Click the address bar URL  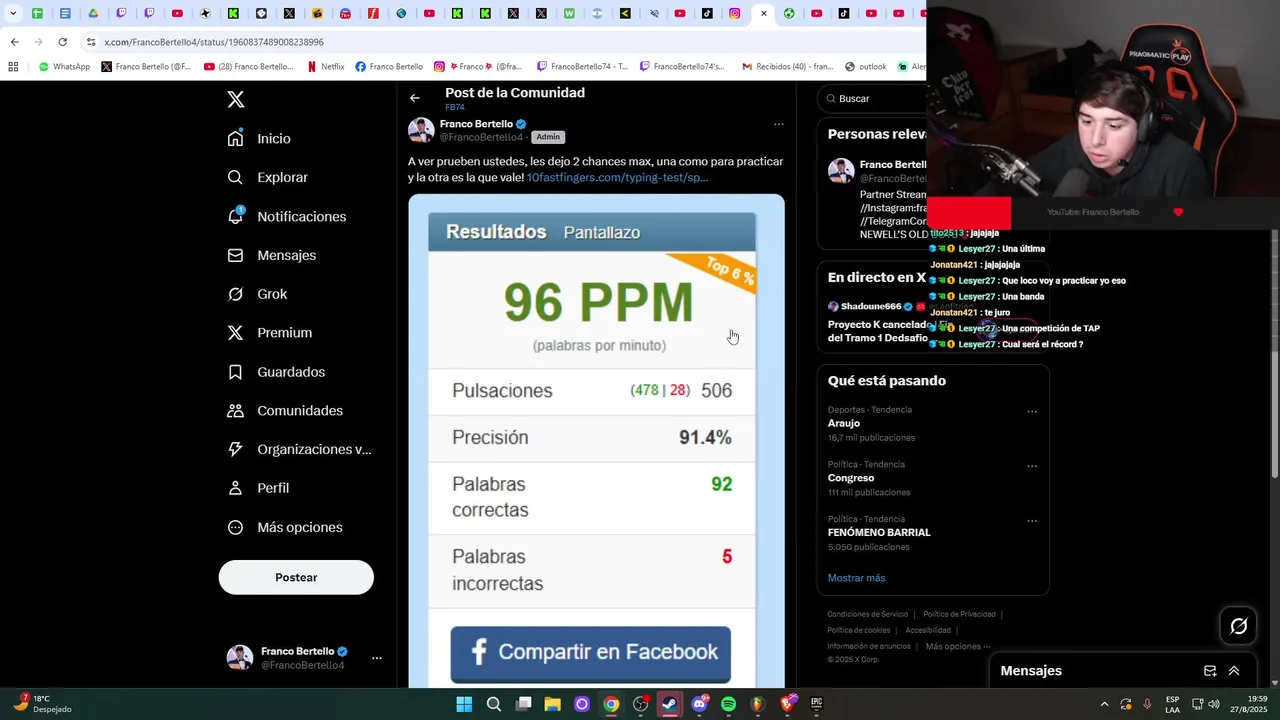214,42
